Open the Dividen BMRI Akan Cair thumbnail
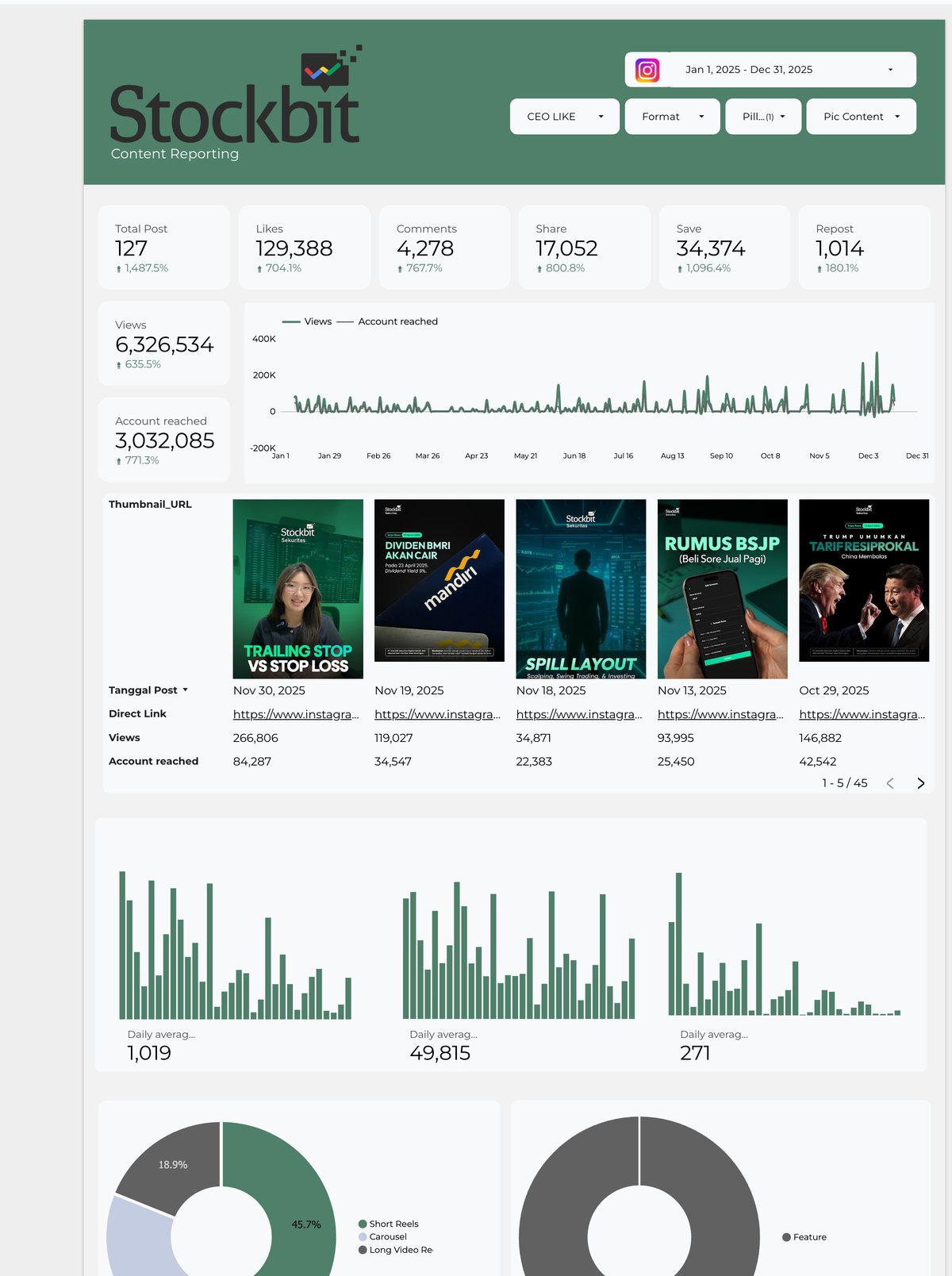 pyautogui.click(x=440, y=580)
